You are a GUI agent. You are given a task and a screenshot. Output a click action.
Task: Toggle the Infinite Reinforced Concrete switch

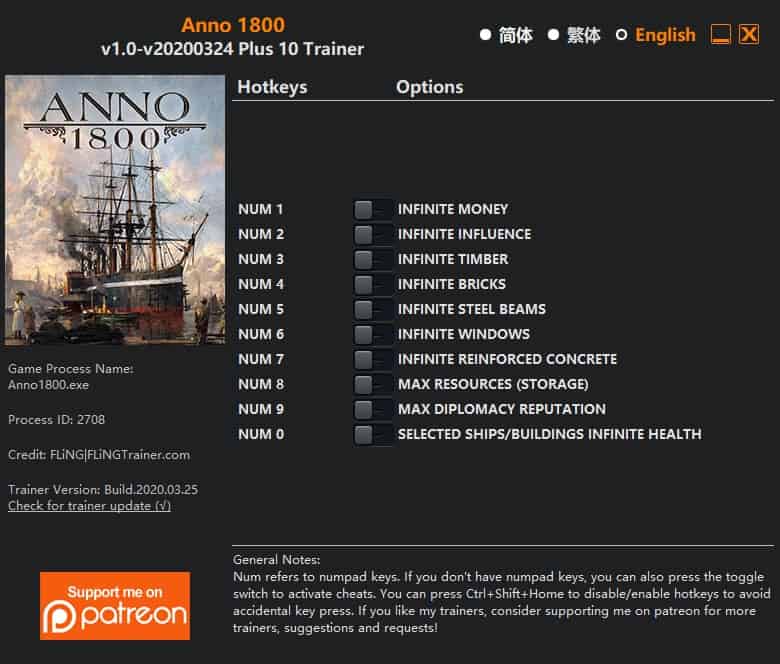point(373,359)
